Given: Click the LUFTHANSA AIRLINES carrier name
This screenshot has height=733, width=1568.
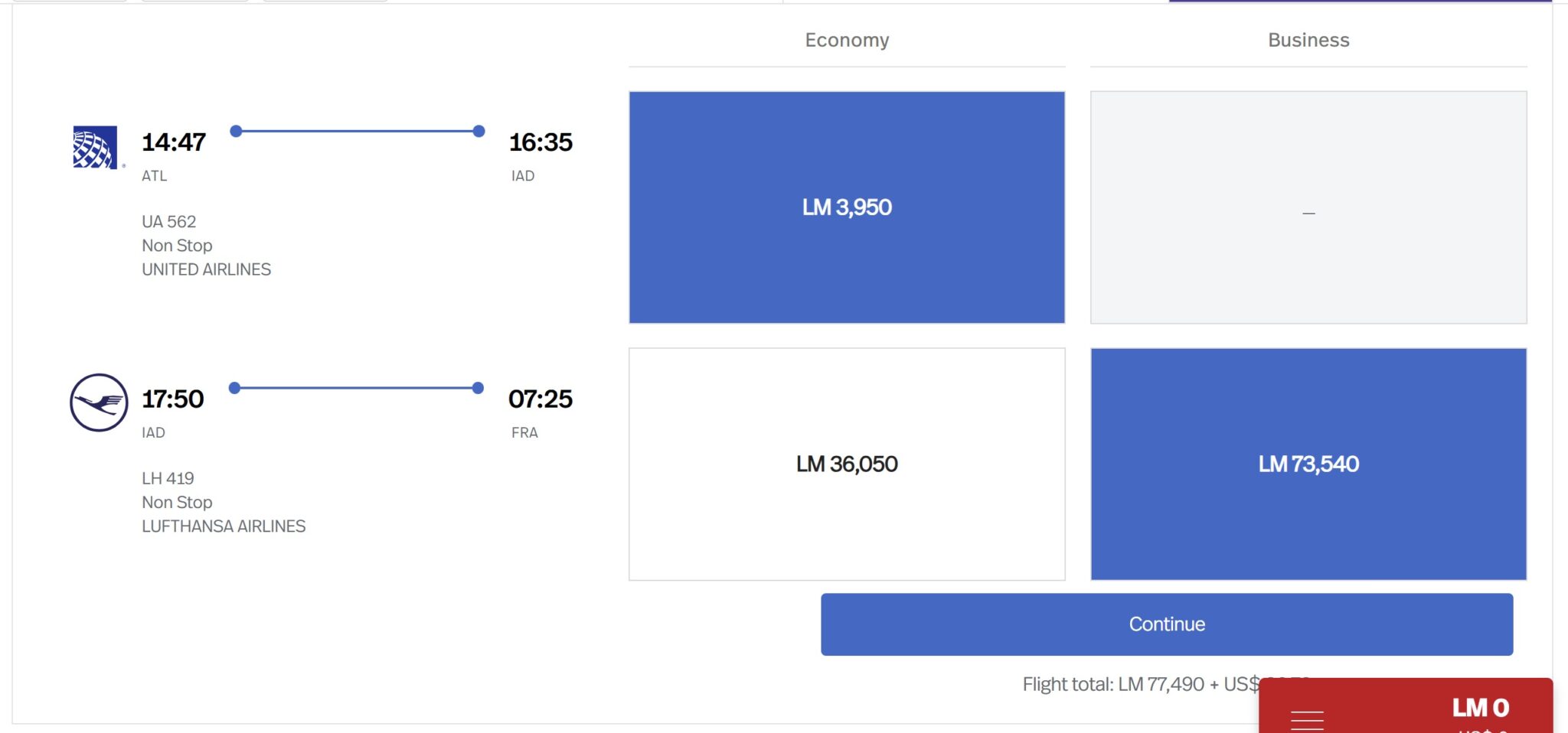Looking at the screenshot, I should pos(224,527).
